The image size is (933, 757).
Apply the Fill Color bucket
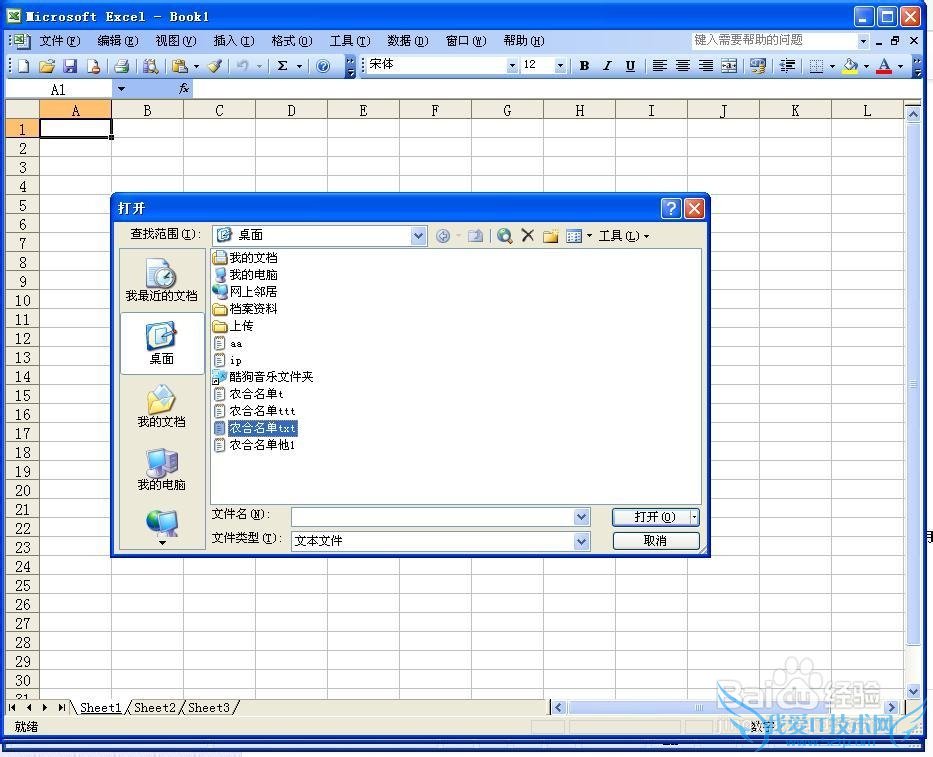pyautogui.click(x=850, y=66)
